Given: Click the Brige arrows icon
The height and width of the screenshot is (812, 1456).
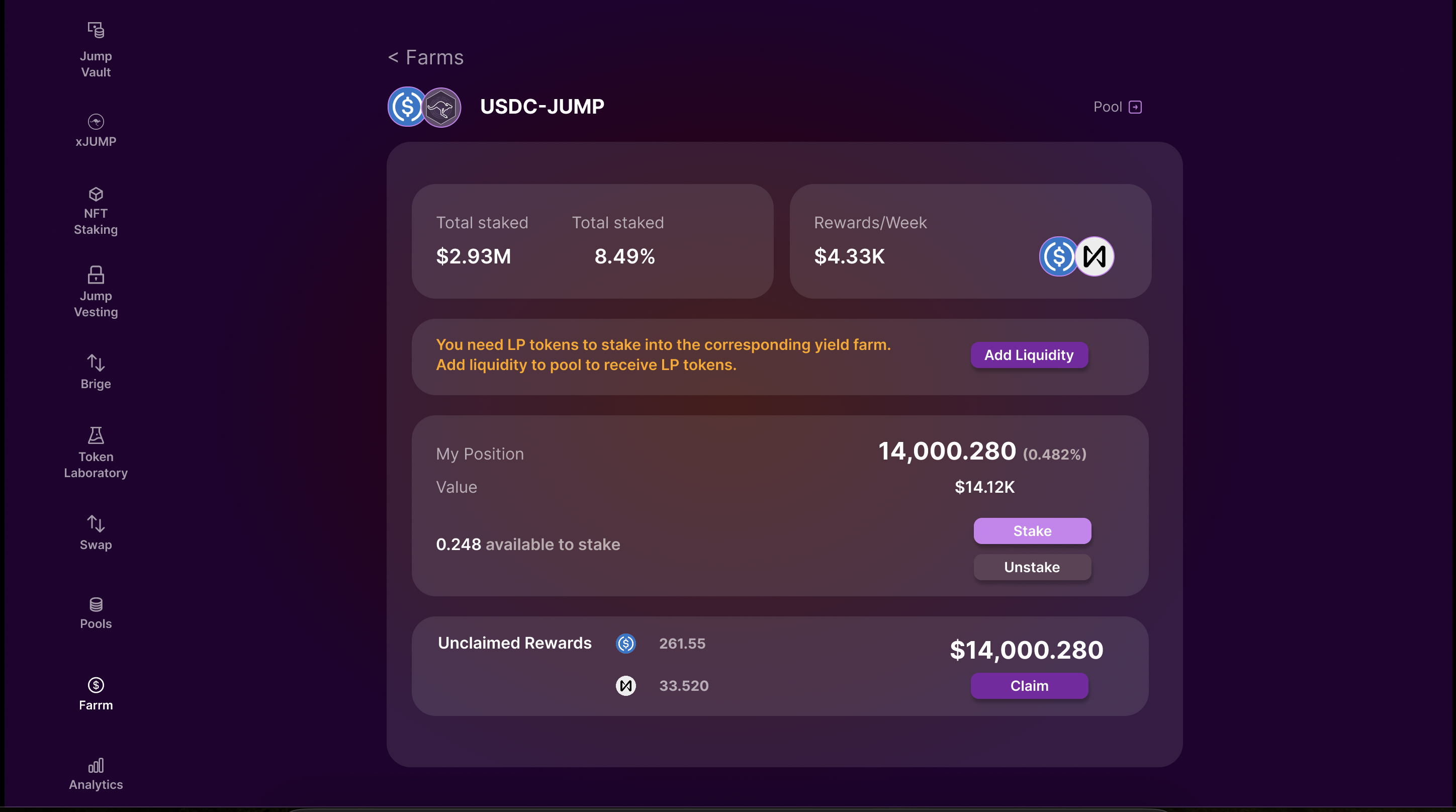Looking at the screenshot, I should [x=96, y=363].
